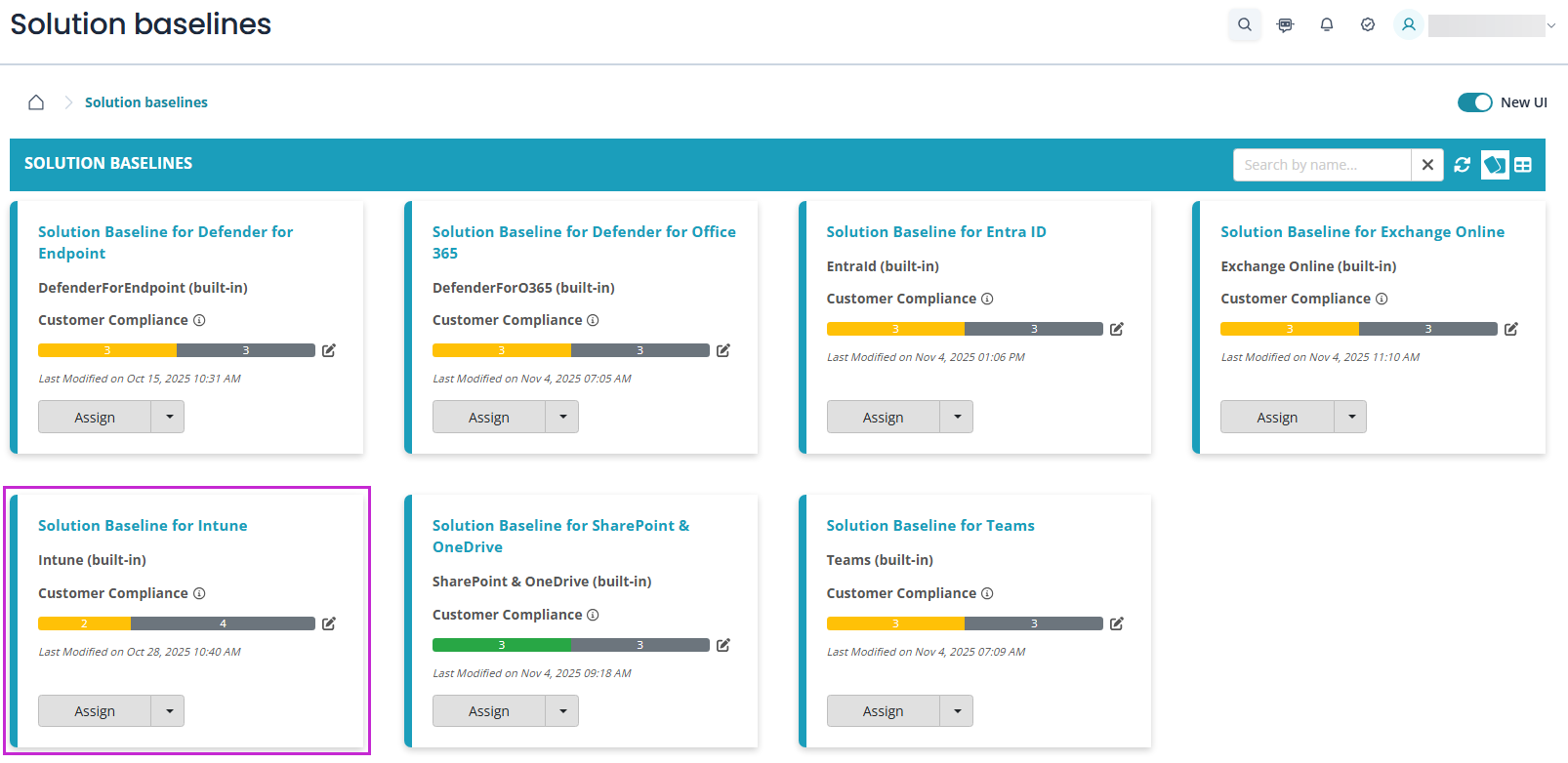Expand the Assign dropdown arrow for Defender for Office 365

tap(562, 417)
